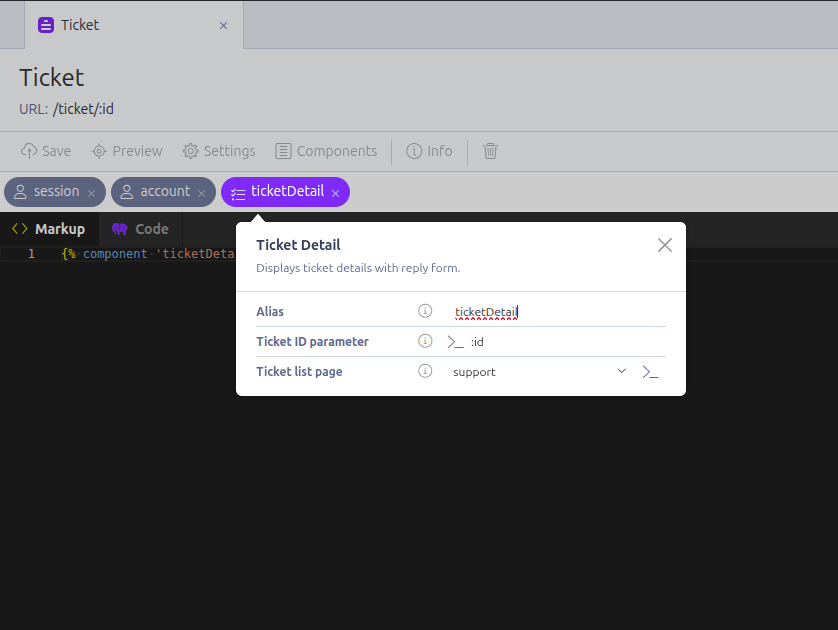The image size is (838, 630).
Task: Click info icon beside Ticket ID parameter
Action: point(425,341)
